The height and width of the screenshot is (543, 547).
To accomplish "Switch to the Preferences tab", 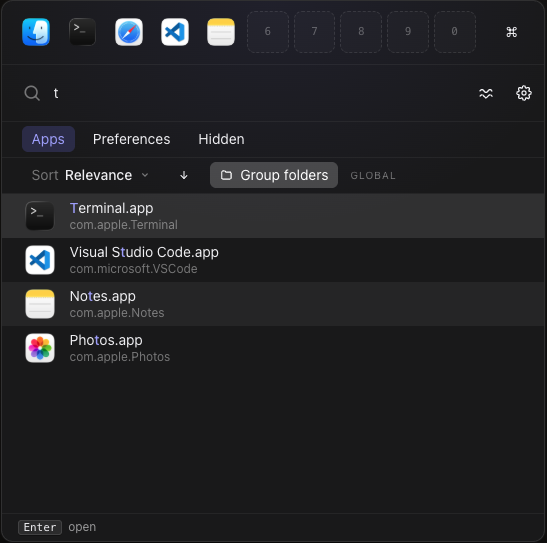I will pyautogui.click(x=132, y=139).
